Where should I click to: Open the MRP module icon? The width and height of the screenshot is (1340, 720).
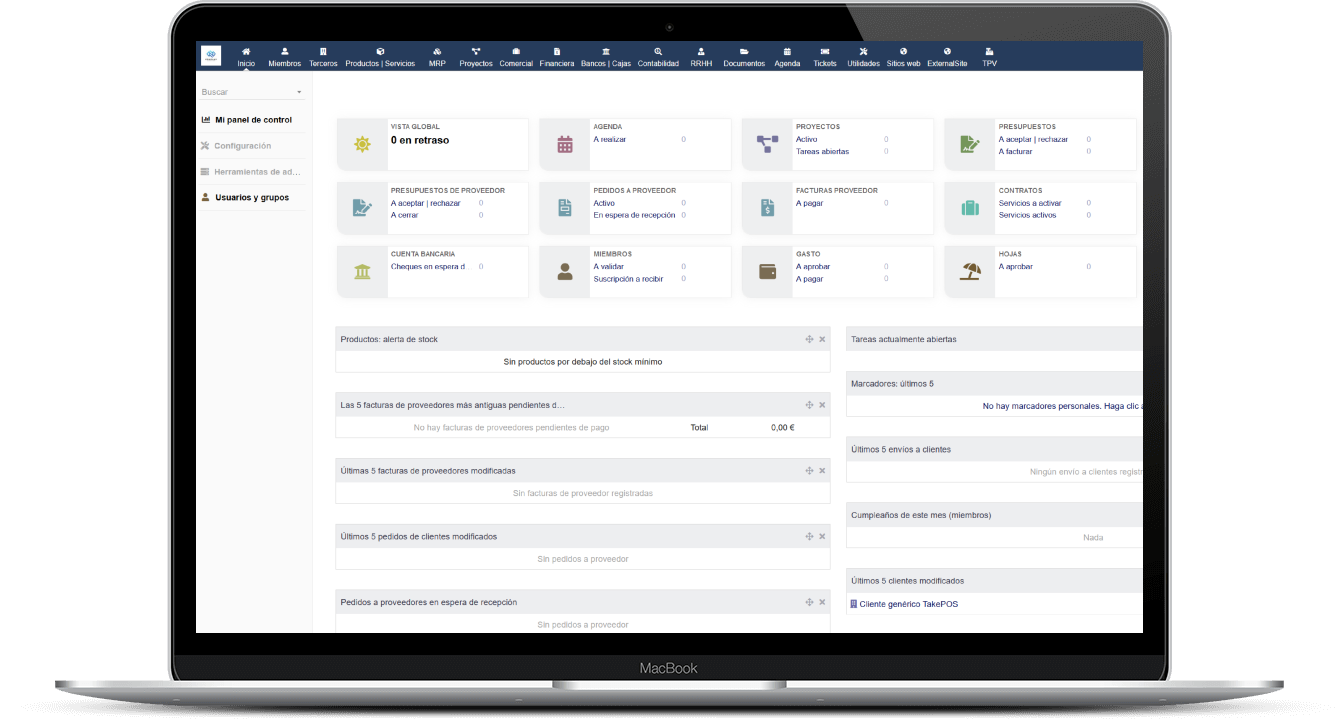click(437, 52)
